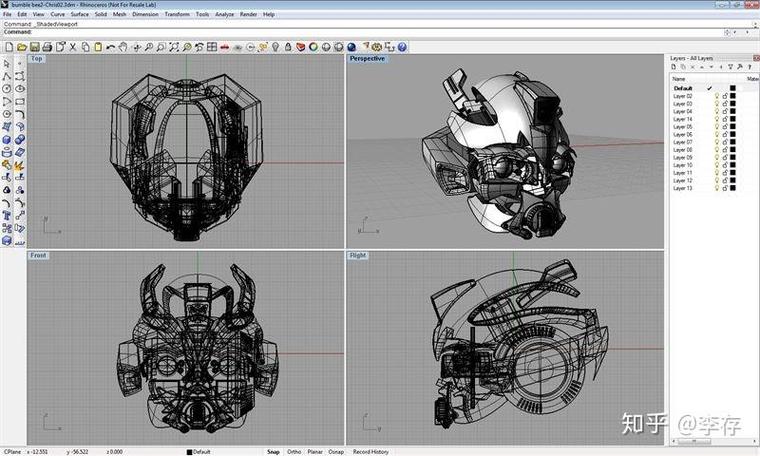Copy with the two-pages toolbar icon
Image resolution: width=760 pixels, height=456 pixels.
85,47
